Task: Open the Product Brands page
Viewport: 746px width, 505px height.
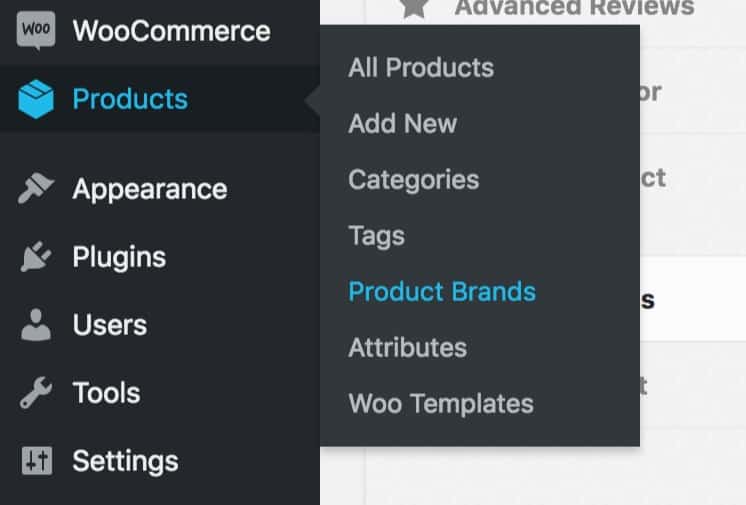Action: 442,292
